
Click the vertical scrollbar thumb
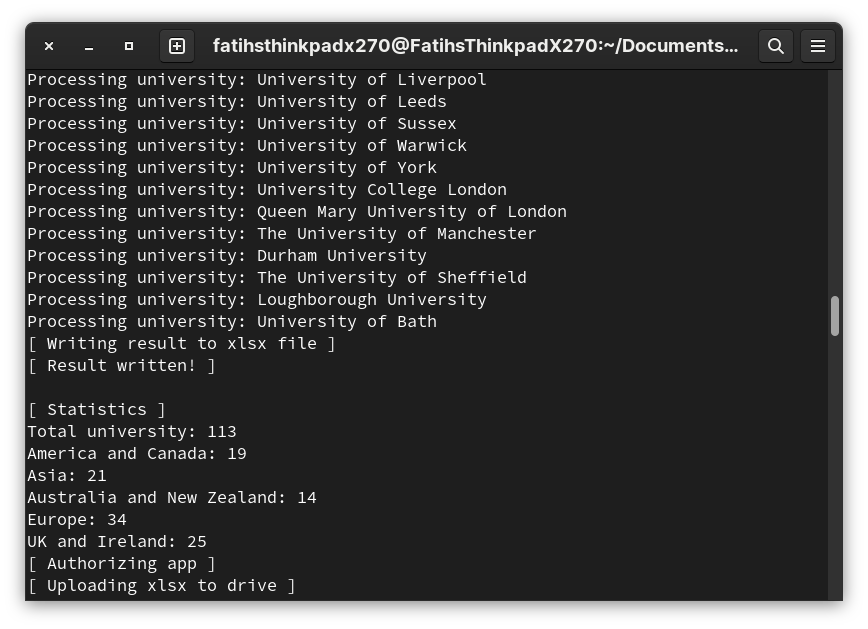point(835,316)
